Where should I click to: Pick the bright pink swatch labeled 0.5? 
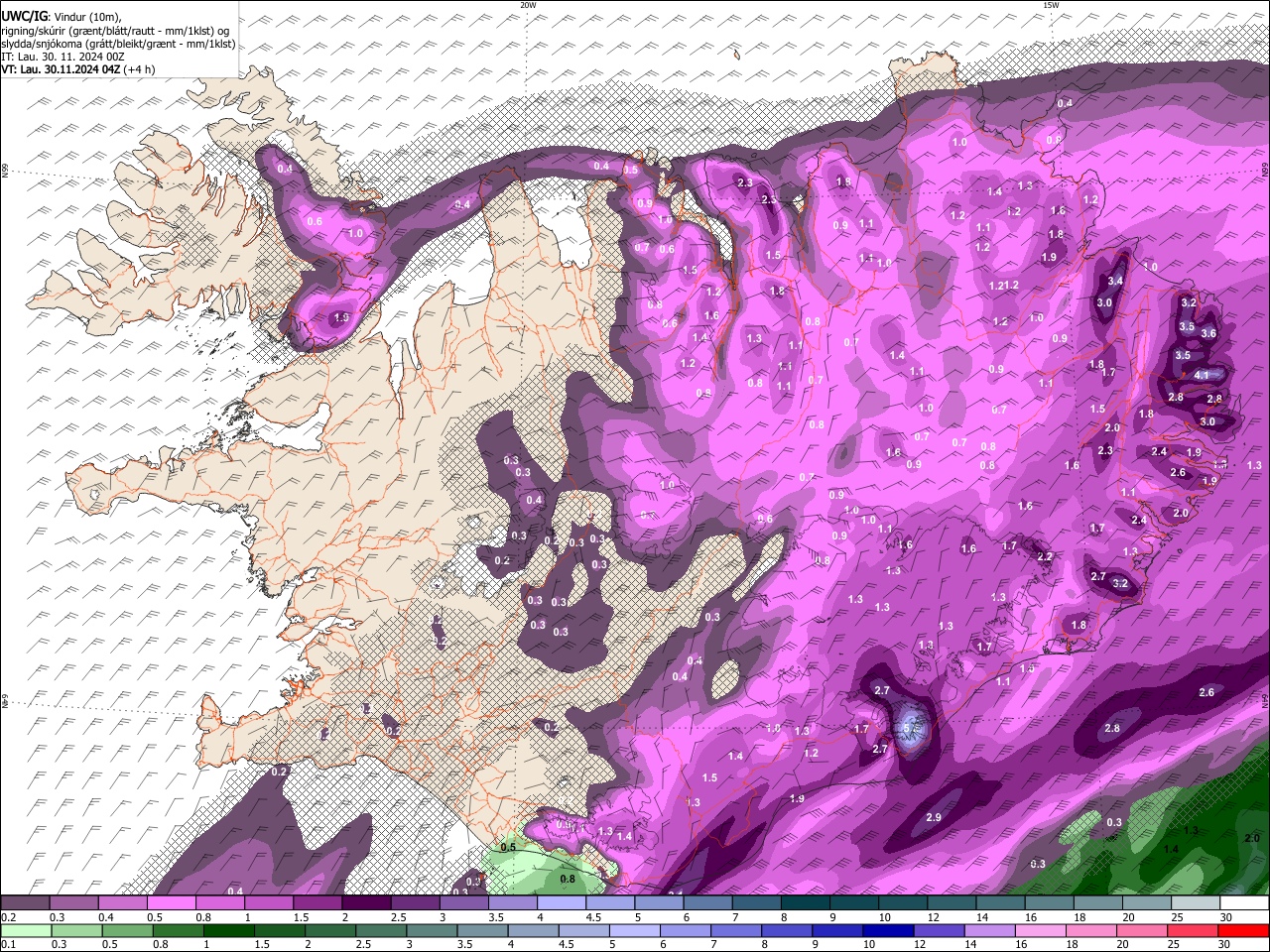tap(172, 903)
